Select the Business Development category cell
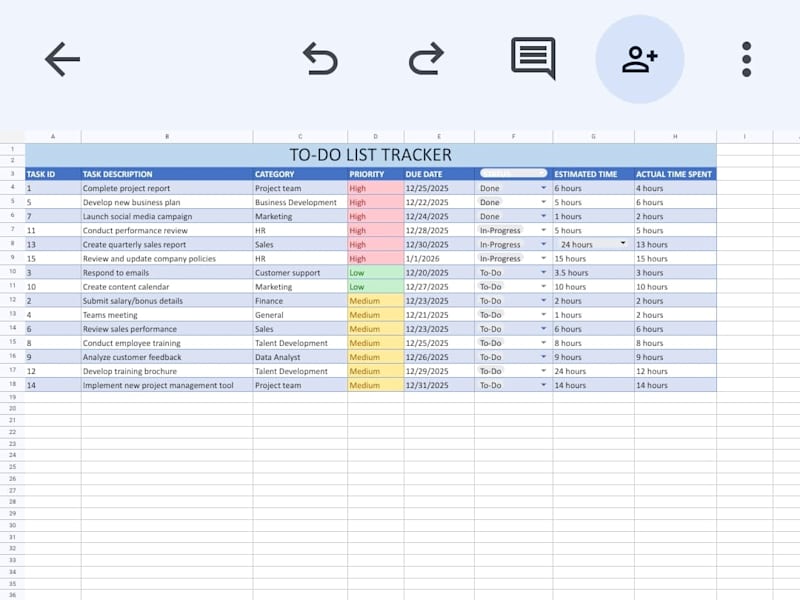The width and height of the screenshot is (800, 600). [x=300, y=202]
